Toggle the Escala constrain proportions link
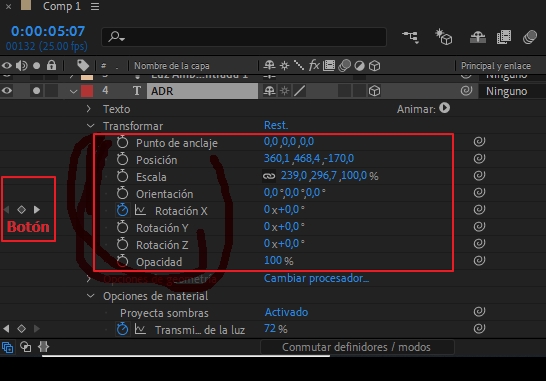This screenshot has width=546, height=381. [x=268, y=176]
